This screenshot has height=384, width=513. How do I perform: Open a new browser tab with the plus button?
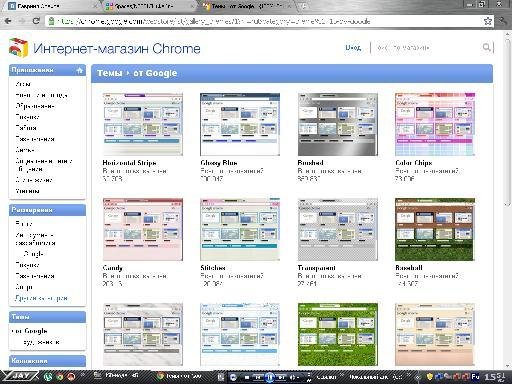coord(303,6)
